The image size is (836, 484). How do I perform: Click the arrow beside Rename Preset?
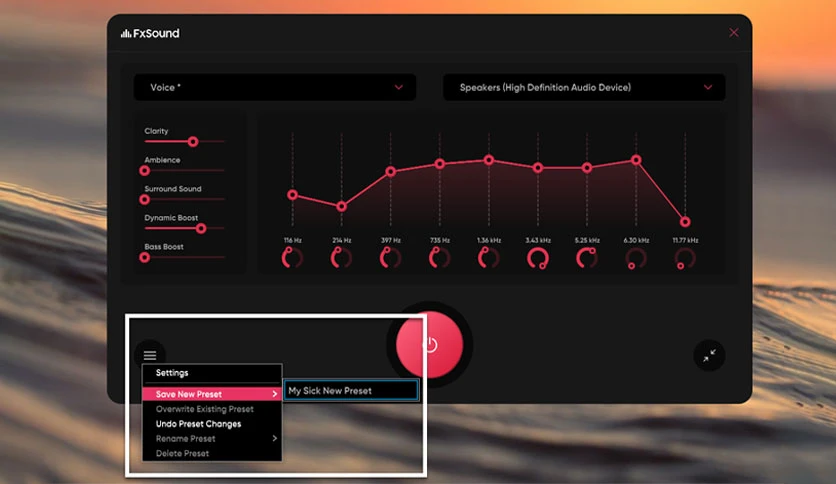275,438
